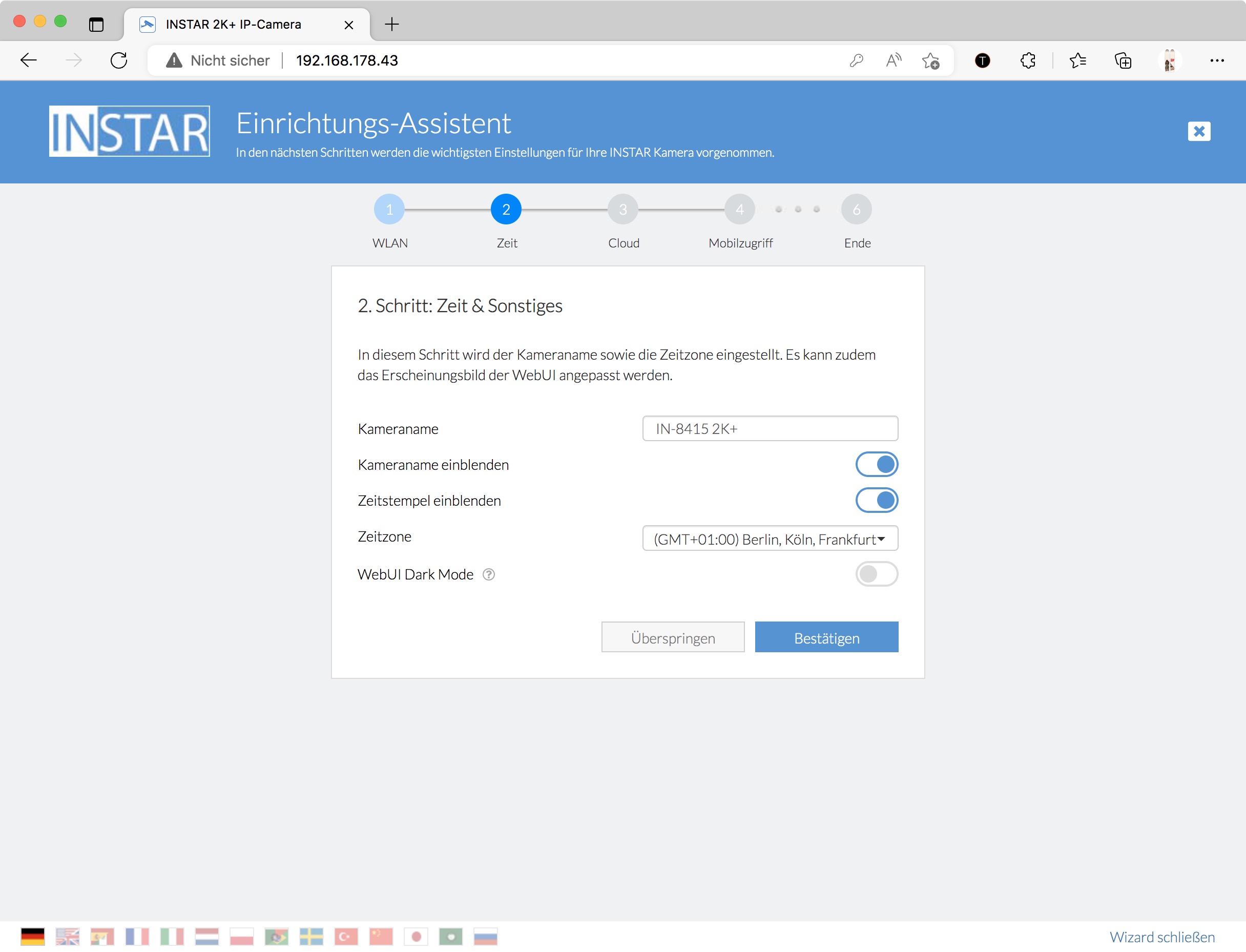This screenshot has width=1246, height=952.
Task: Switch language via the French flag
Action: click(137, 936)
